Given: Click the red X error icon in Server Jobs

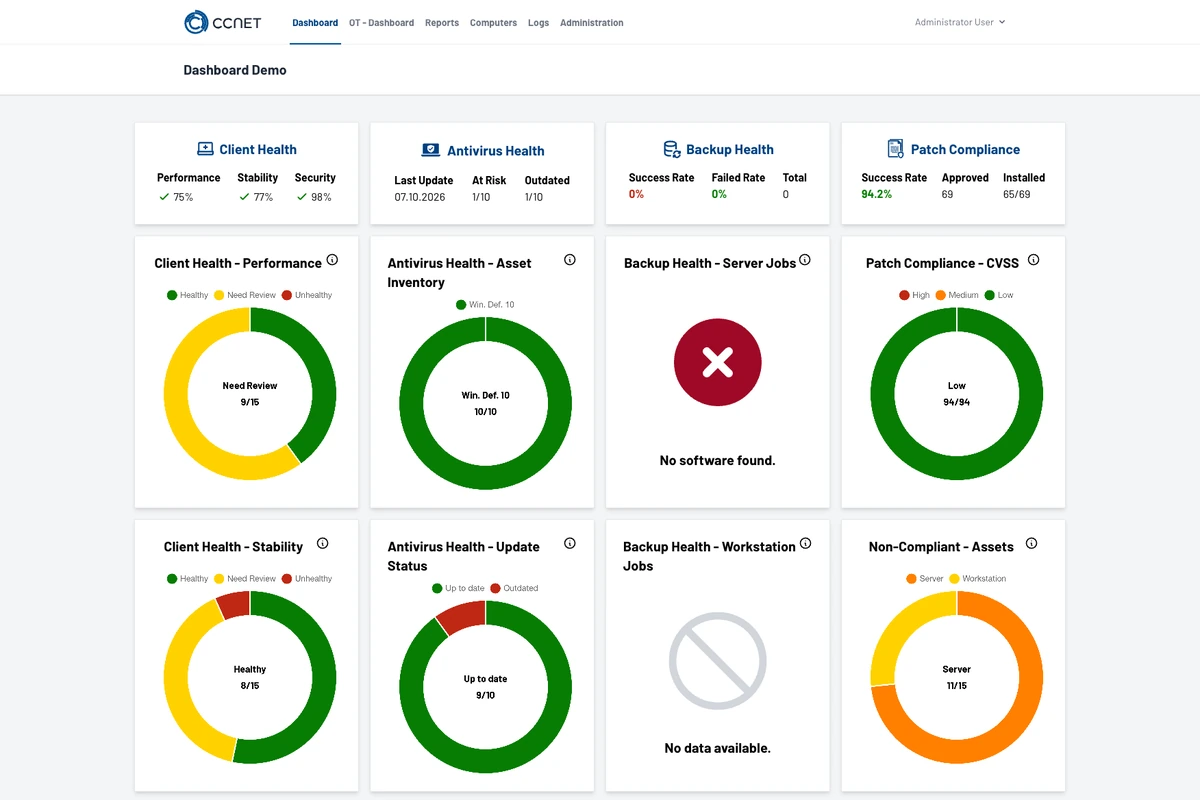Looking at the screenshot, I should coord(718,362).
